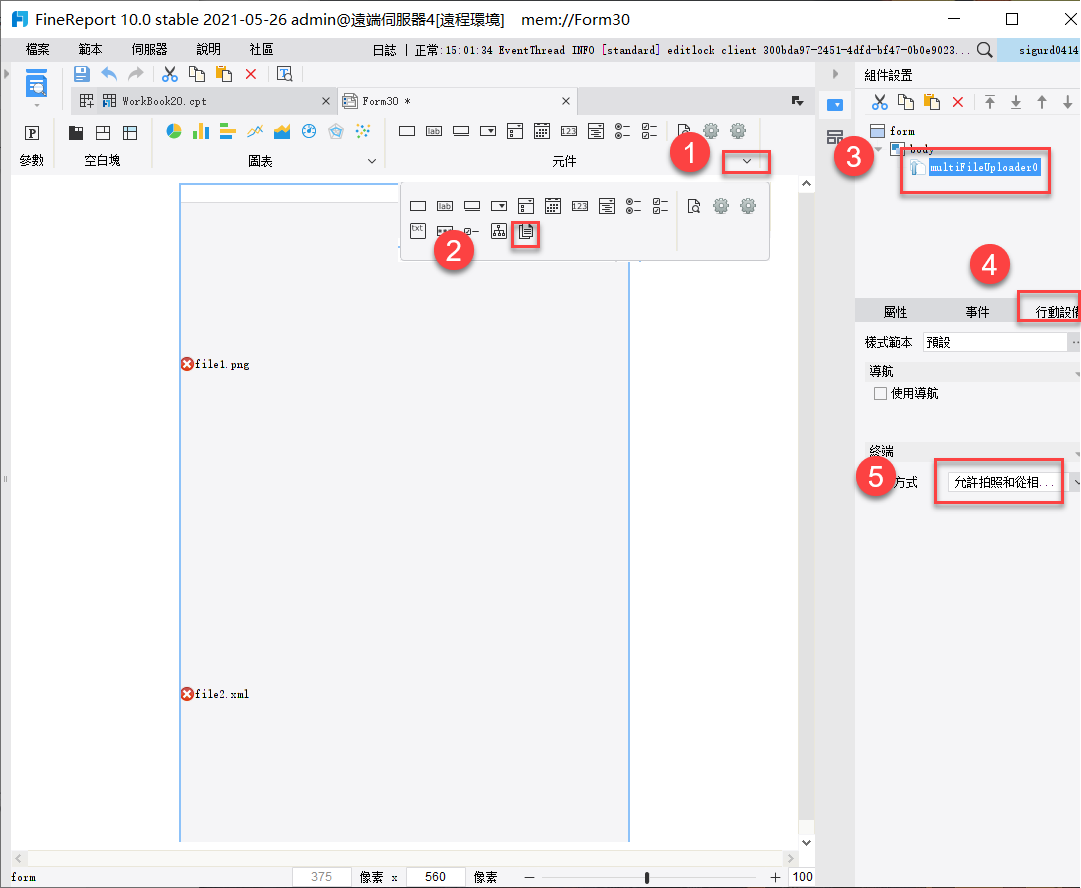Select toolbar date widget above popup
The width and height of the screenshot is (1081, 888).
pyautogui.click(x=542, y=131)
